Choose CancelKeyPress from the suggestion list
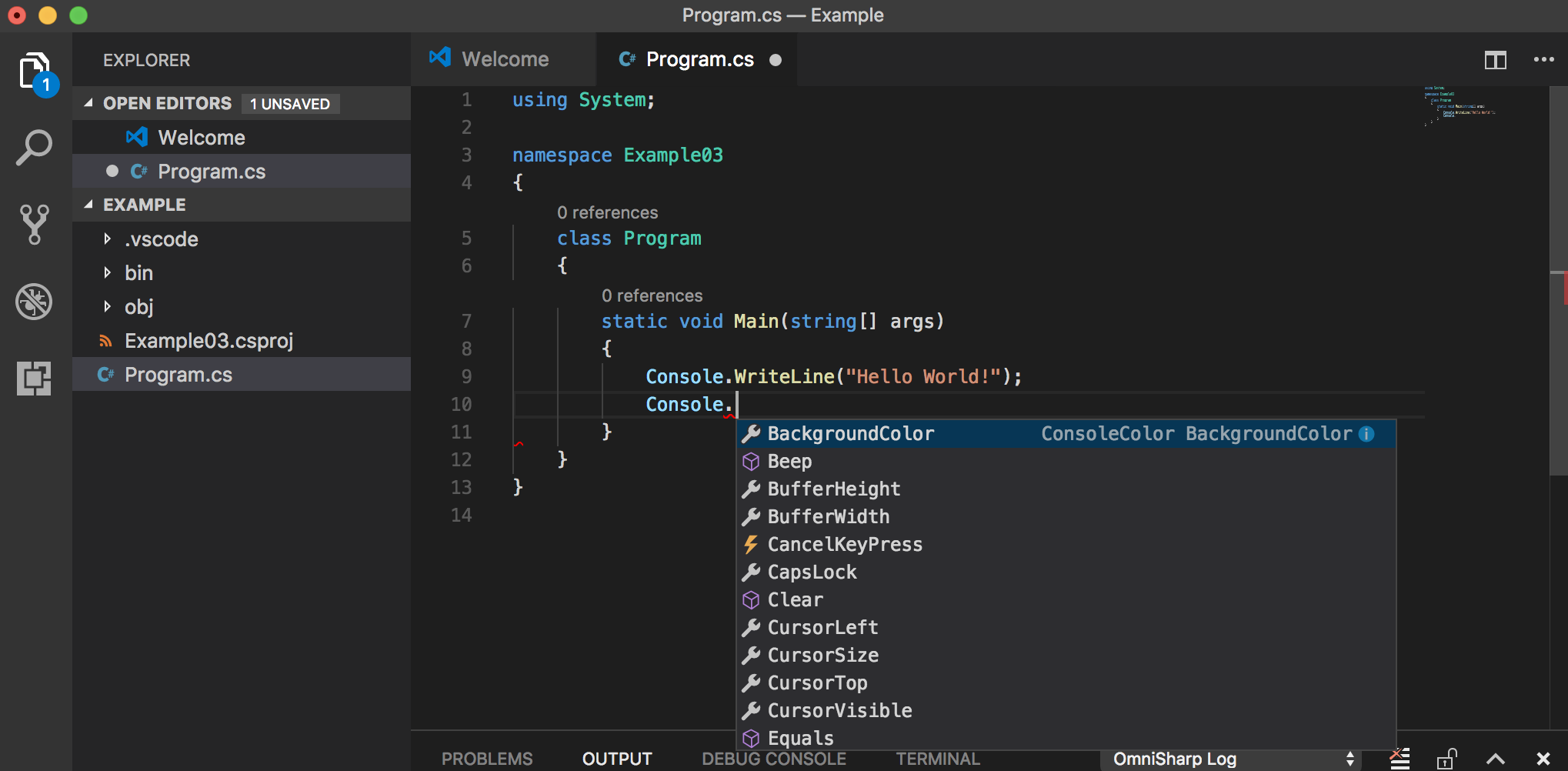This screenshot has height=771, width=1568. 1066,545
